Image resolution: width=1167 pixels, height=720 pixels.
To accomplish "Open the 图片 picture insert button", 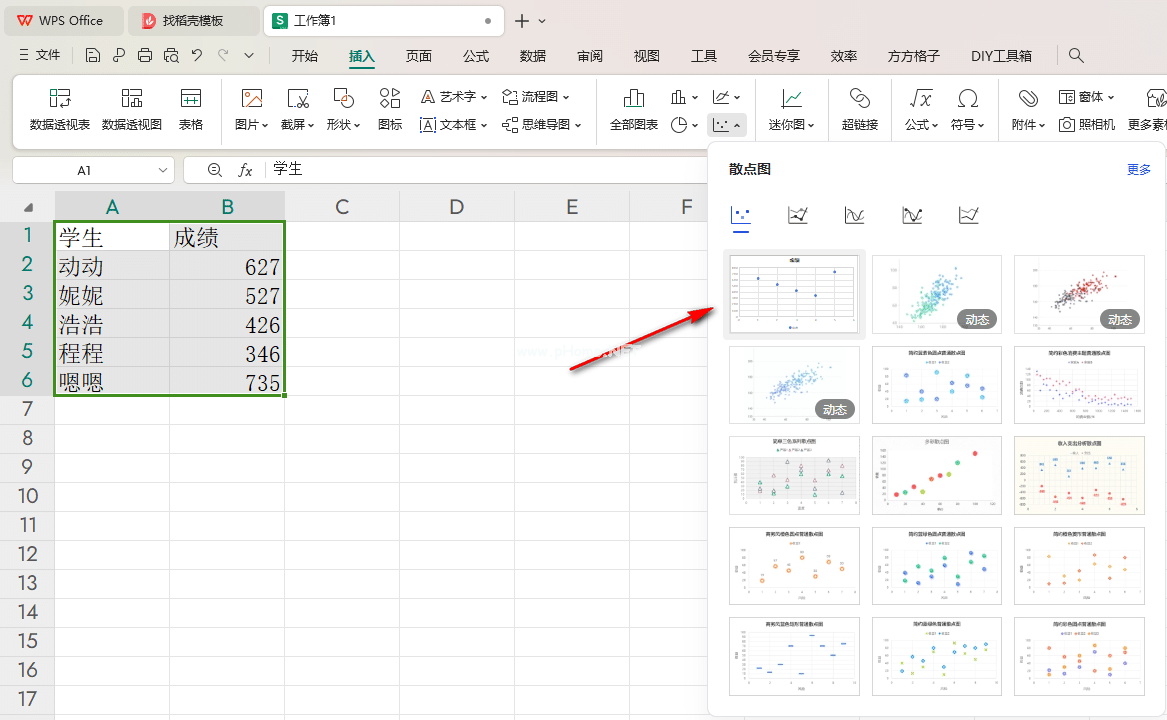I will click(x=252, y=109).
